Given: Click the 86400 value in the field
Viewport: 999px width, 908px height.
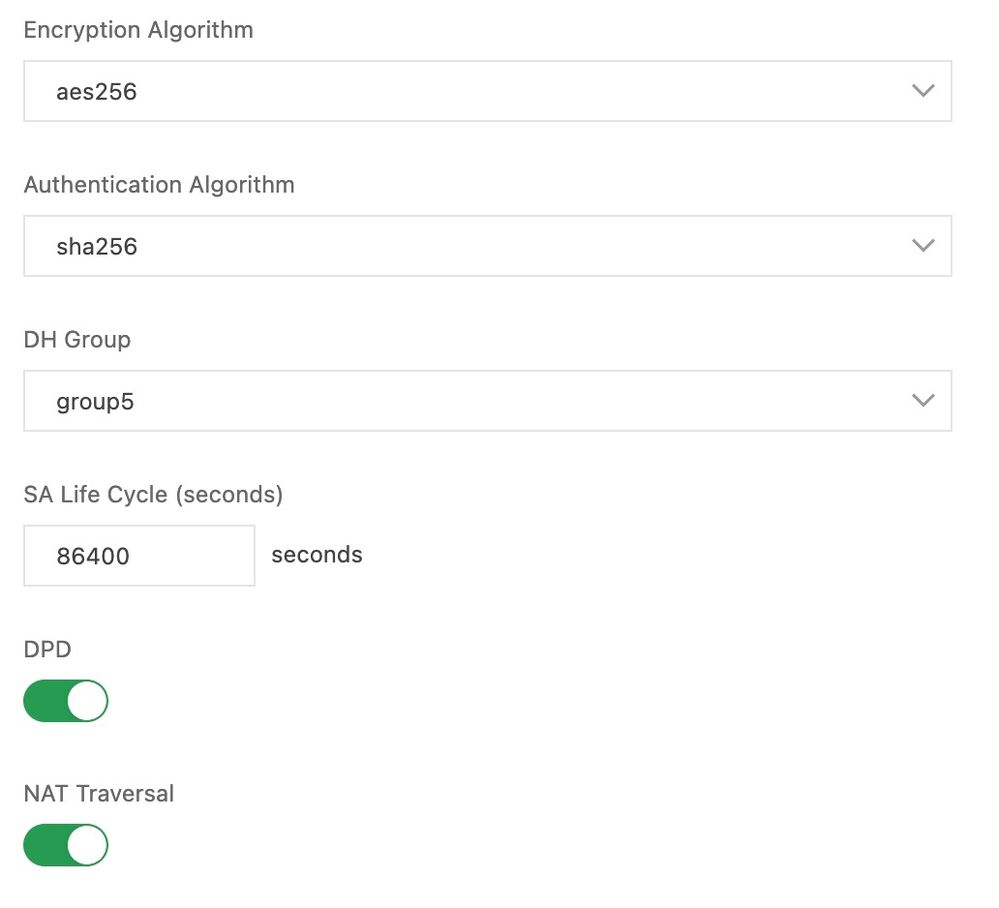Looking at the screenshot, I should [93, 556].
